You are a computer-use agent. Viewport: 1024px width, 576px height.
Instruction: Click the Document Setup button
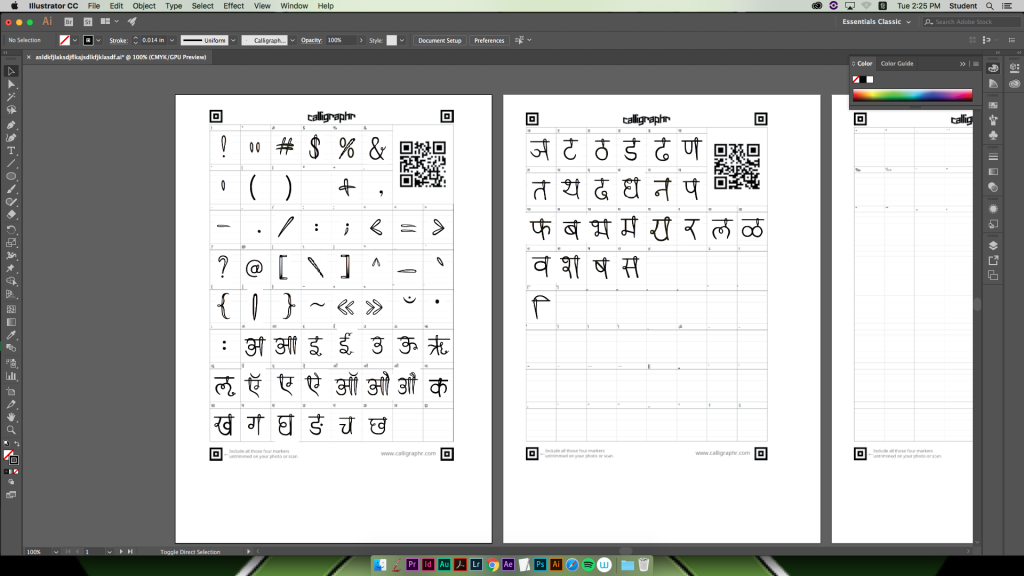pyautogui.click(x=440, y=40)
